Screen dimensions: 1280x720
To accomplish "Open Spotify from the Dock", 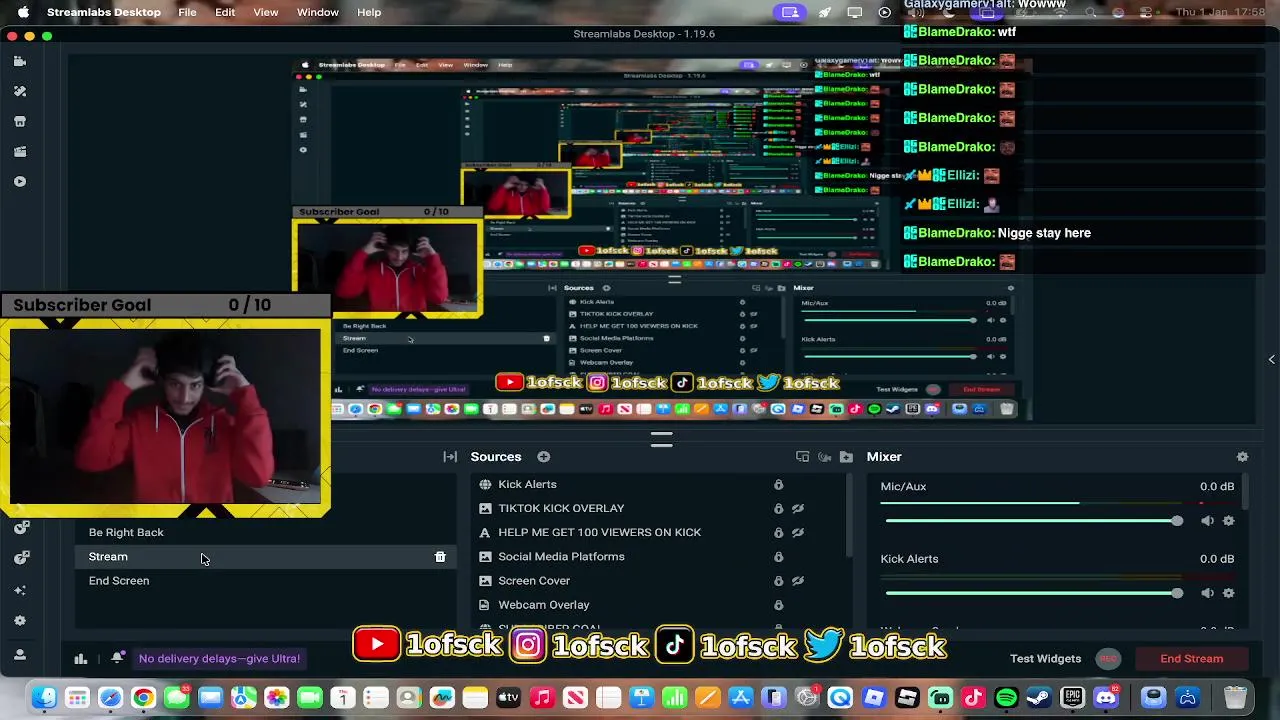I will 1006,697.
